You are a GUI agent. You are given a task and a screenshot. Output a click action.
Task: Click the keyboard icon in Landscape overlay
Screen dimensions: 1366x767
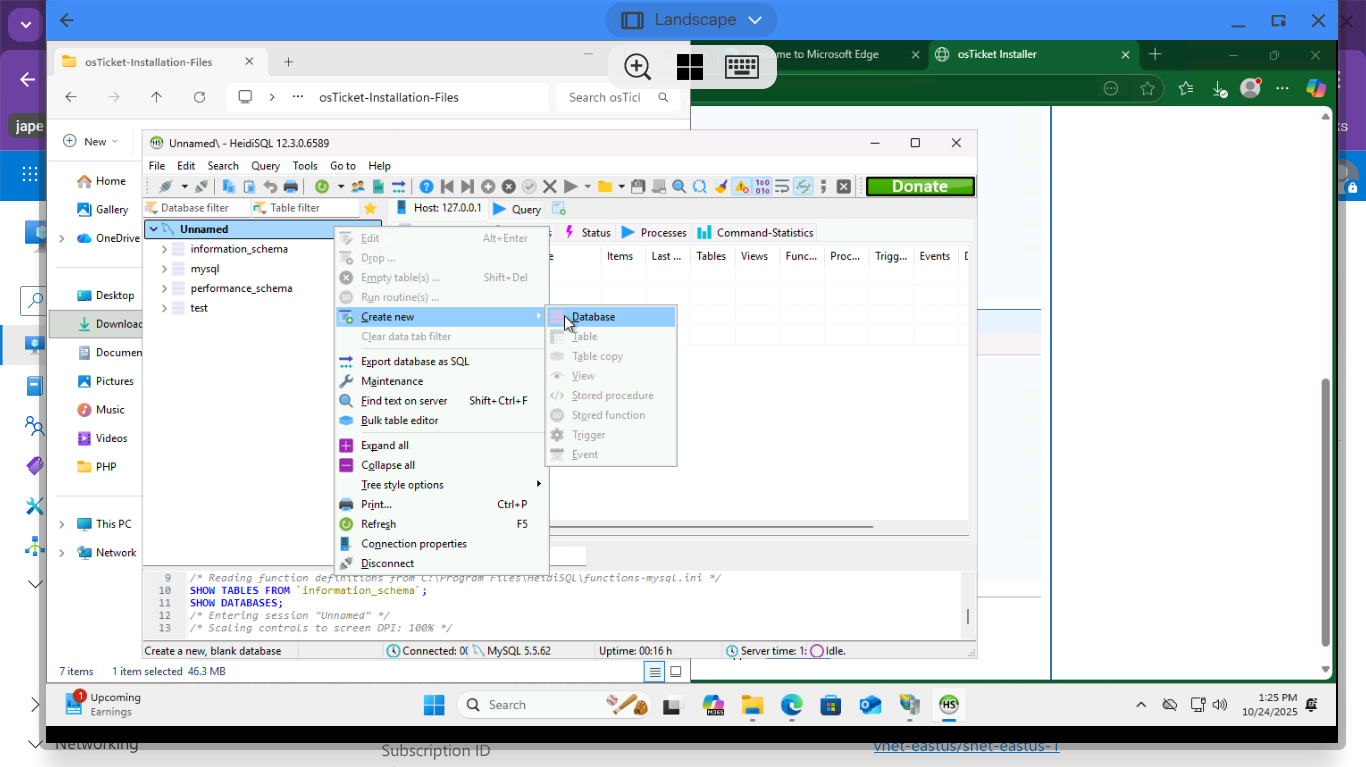[742, 67]
